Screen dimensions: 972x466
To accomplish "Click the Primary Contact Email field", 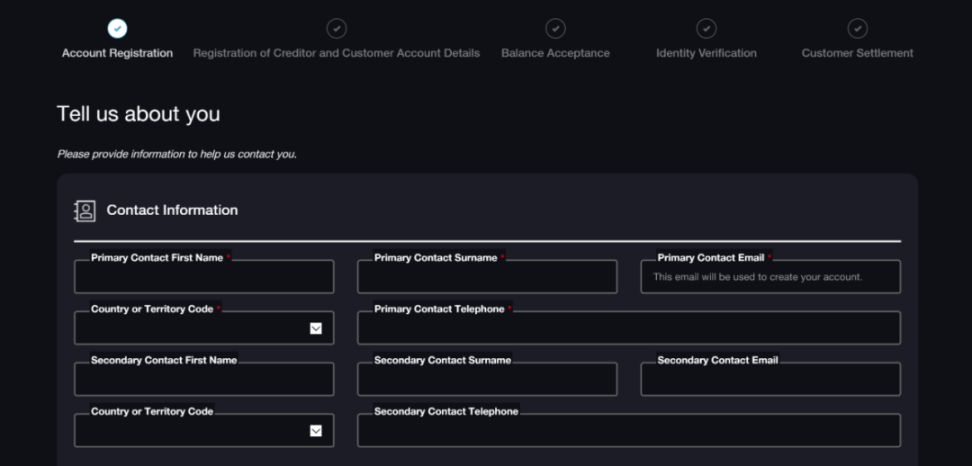I will [x=770, y=278].
